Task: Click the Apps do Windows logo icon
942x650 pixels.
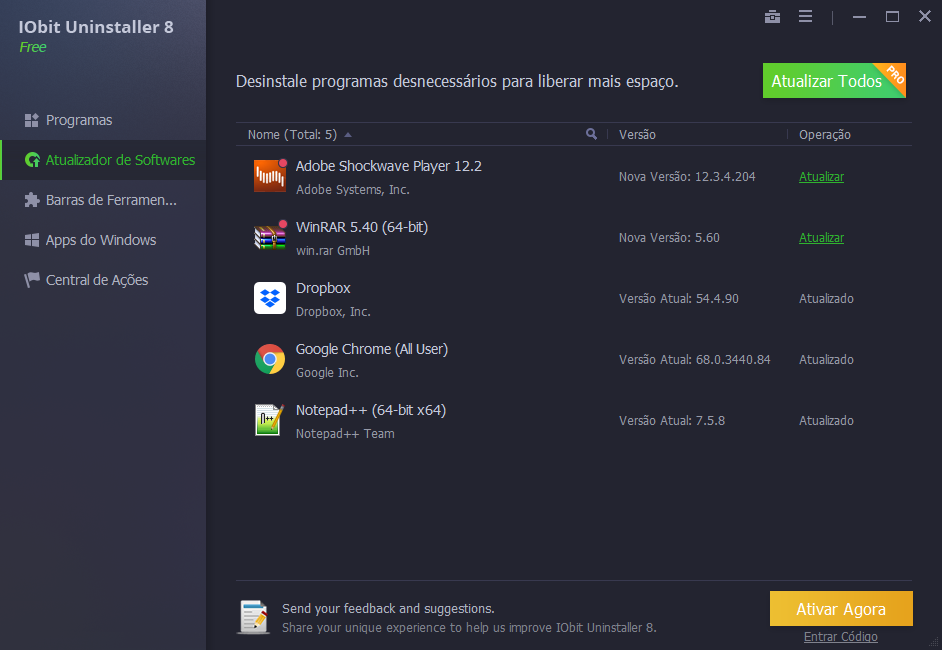Action: [31, 240]
